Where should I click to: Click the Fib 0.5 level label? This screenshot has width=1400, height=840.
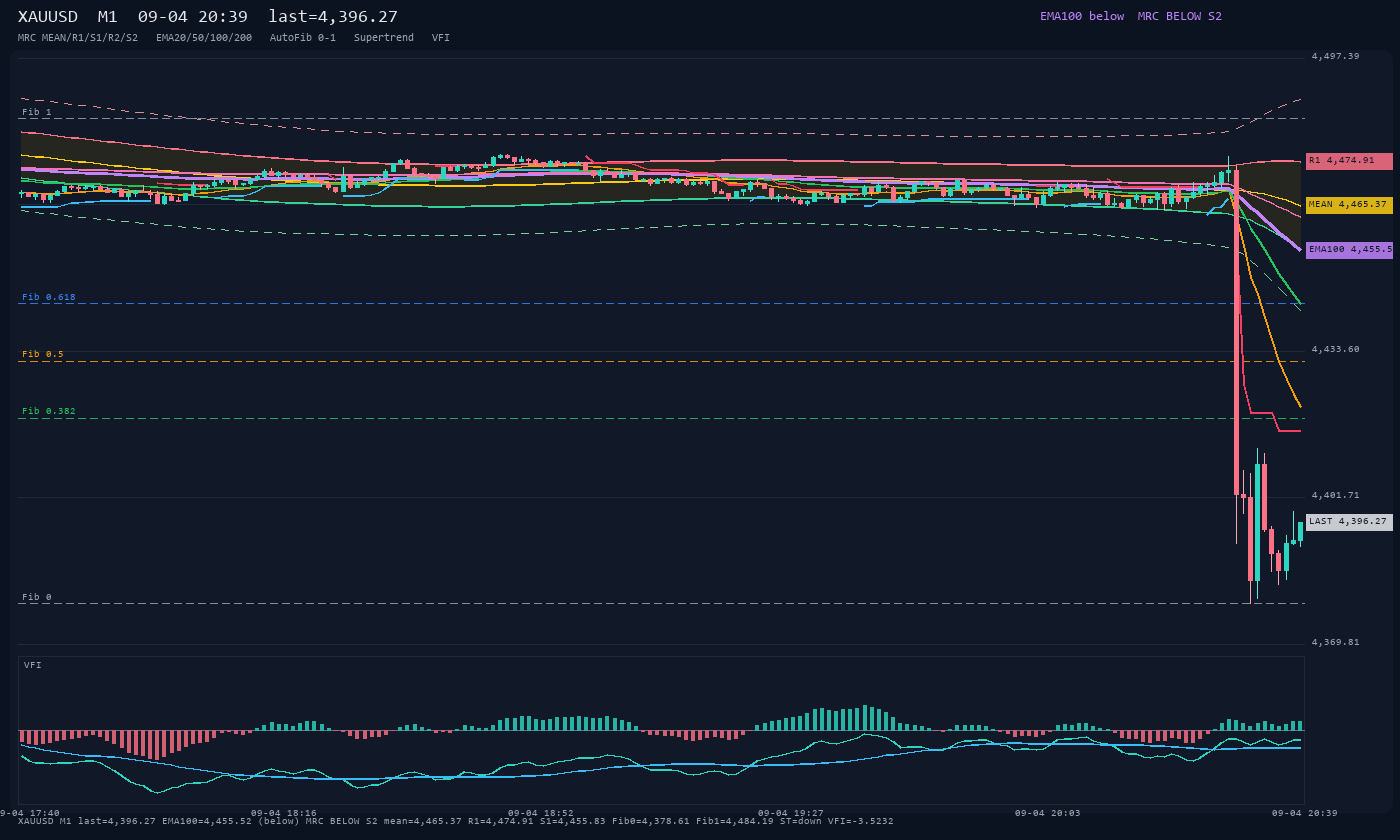pyautogui.click(x=43, y=354)
